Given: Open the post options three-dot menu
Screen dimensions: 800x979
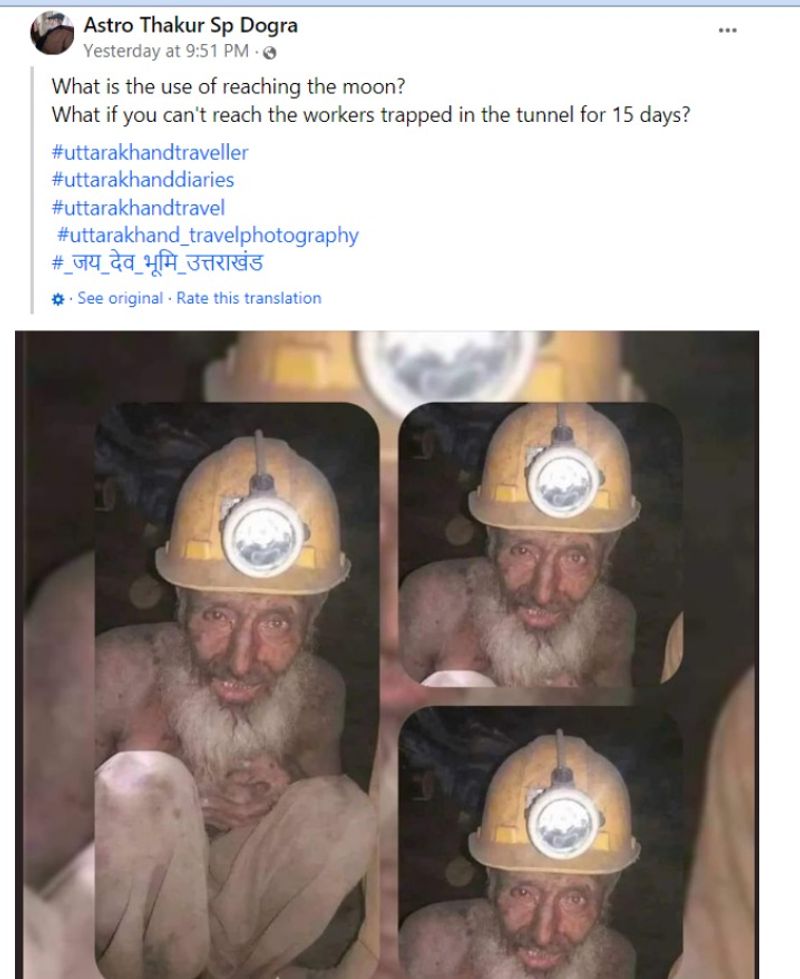Looking at the screenshot, I should (728, 30).
